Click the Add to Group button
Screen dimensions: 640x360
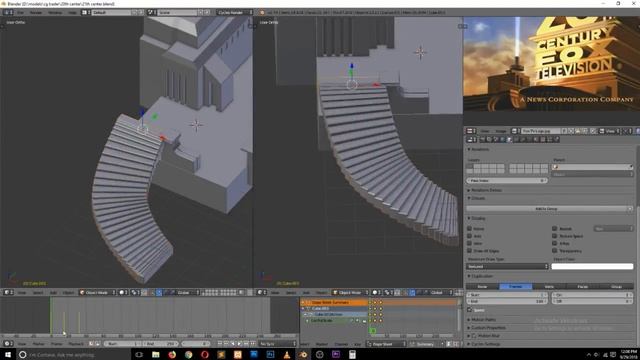click(547, 209)
